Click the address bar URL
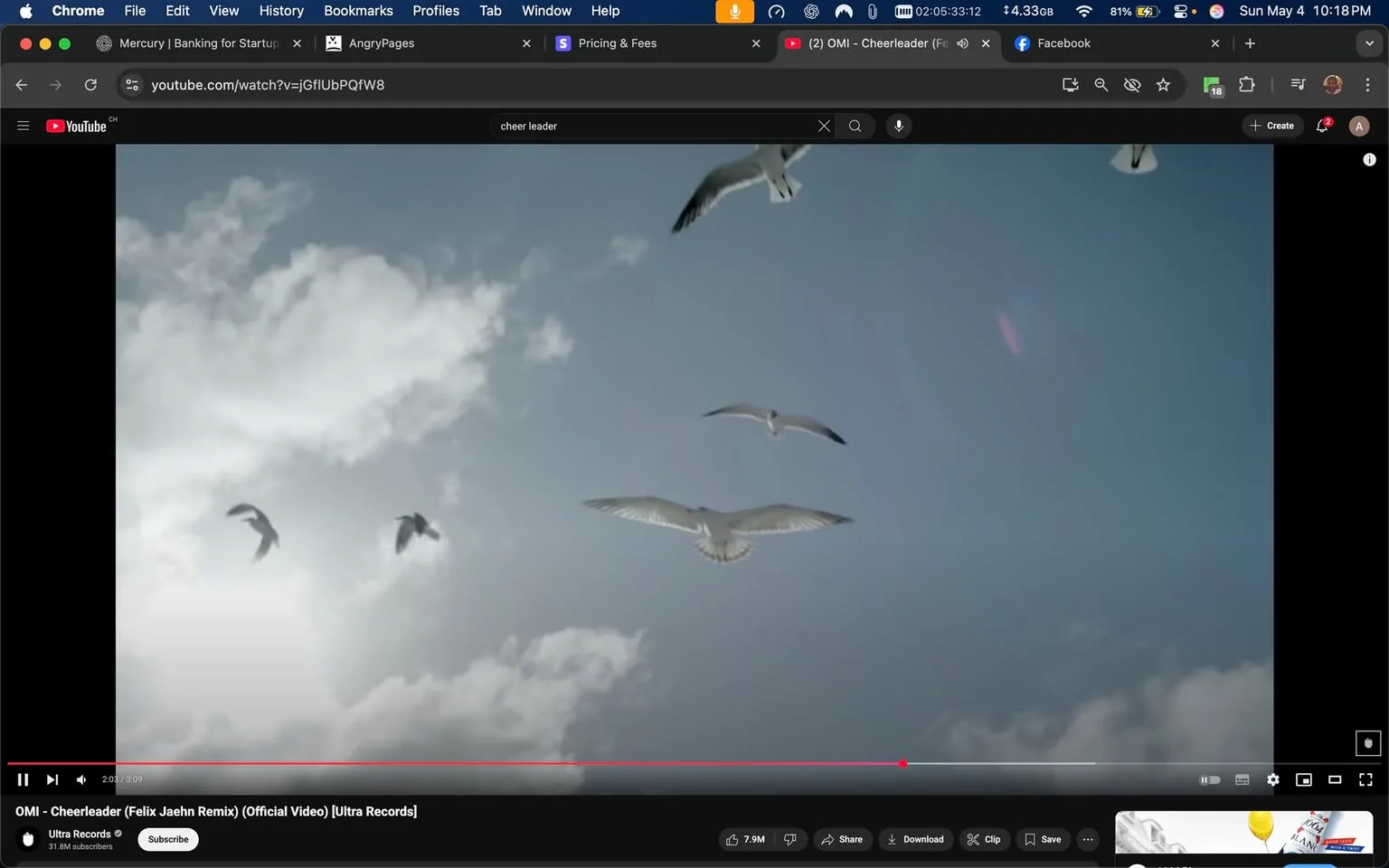The width and height of the screenshot is (1389, 868). coord(268,85)
